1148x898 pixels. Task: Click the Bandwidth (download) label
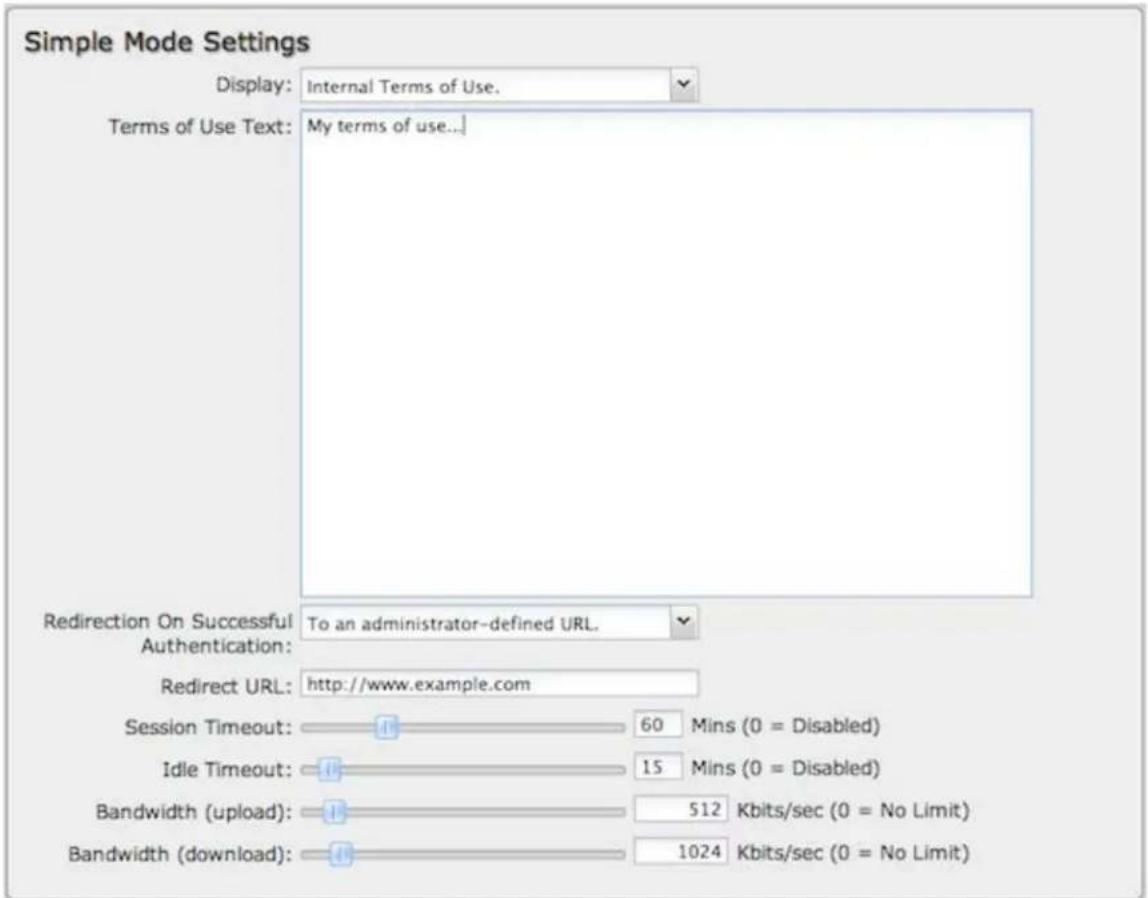tap(180, 855)
